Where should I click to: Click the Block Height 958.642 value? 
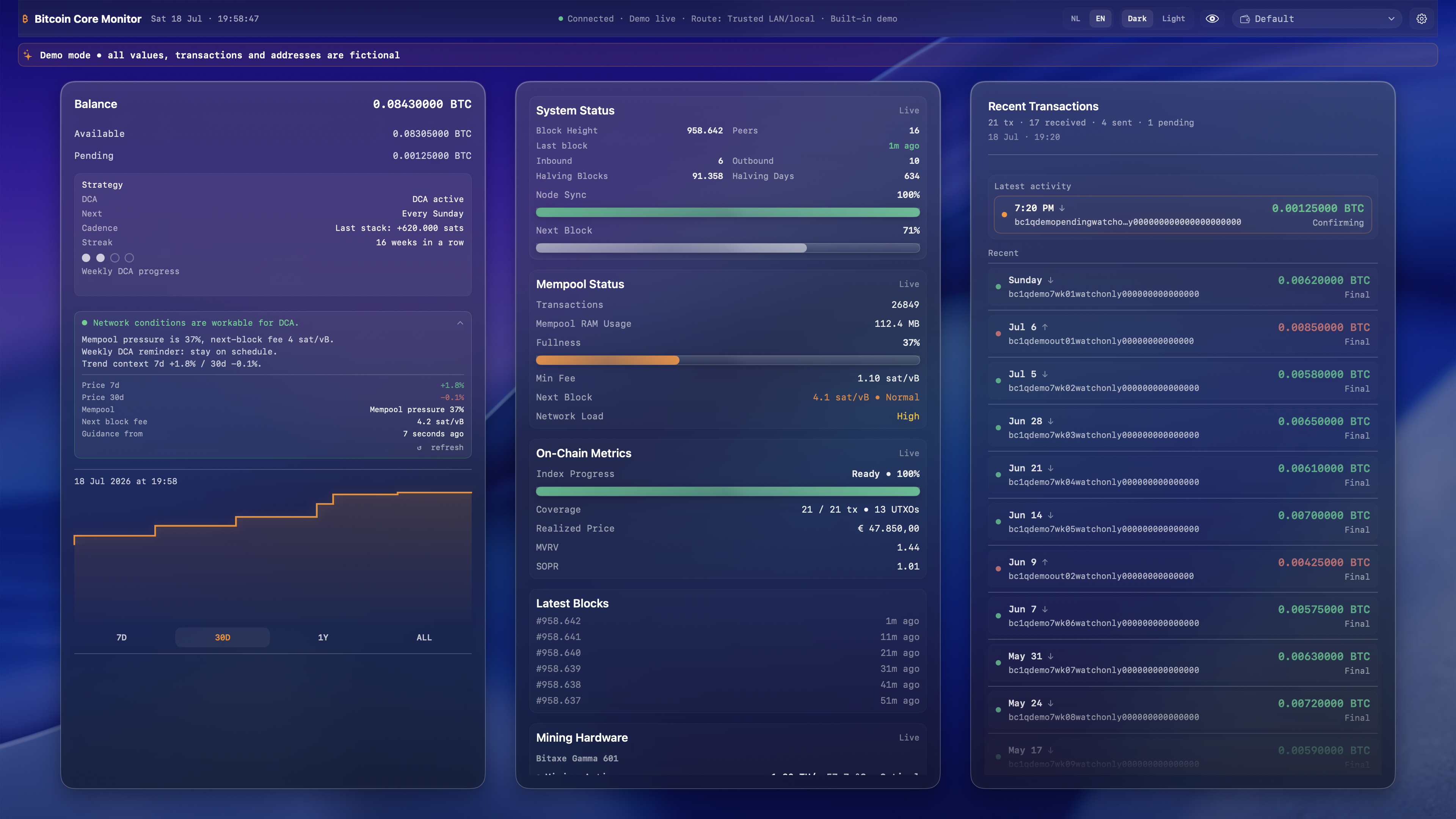pyautogui.click(x=705, y=130)
